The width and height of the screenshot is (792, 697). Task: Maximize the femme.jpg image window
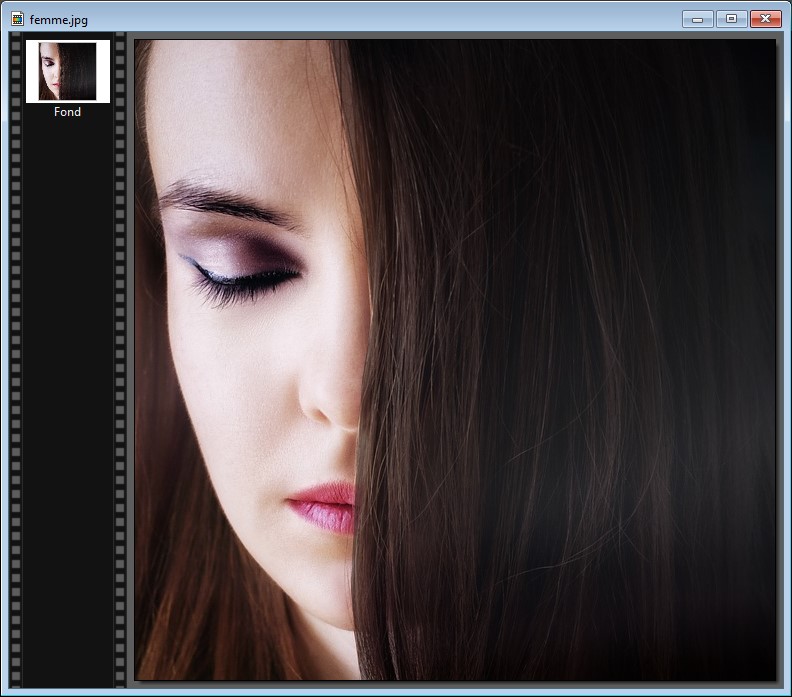click(x=731, y=19)
